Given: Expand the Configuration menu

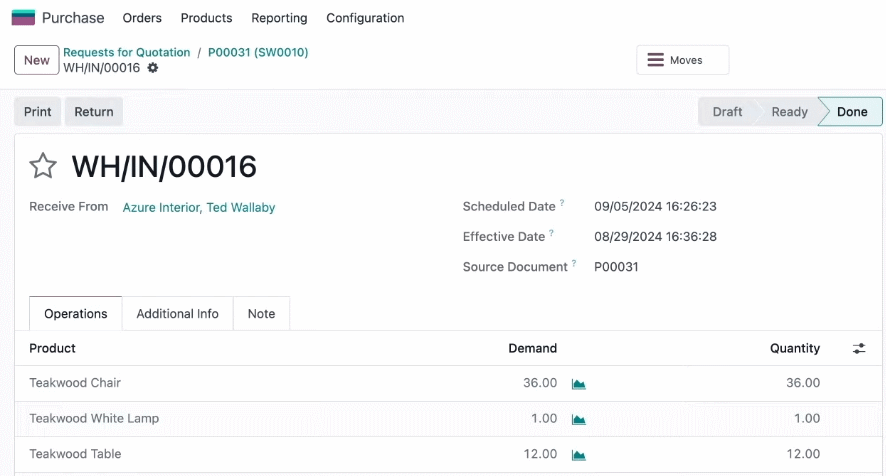Looking at the screenshot, I should click(x=365, y=18).
